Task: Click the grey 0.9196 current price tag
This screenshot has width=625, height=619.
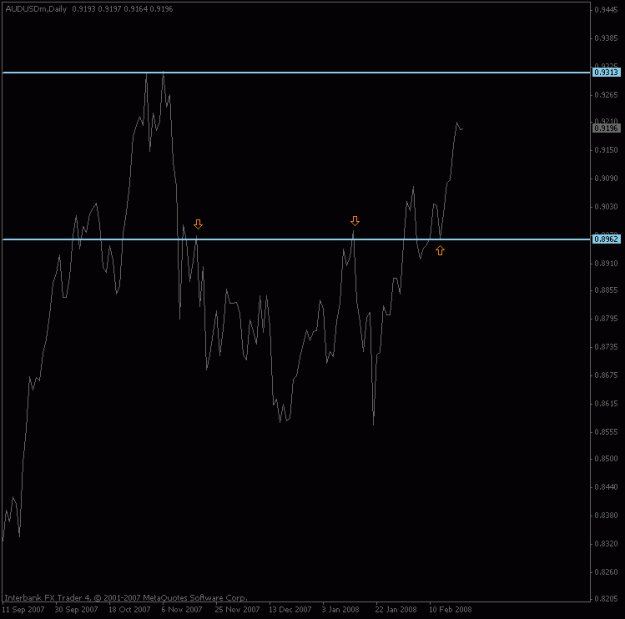Action: coord(606,128)
